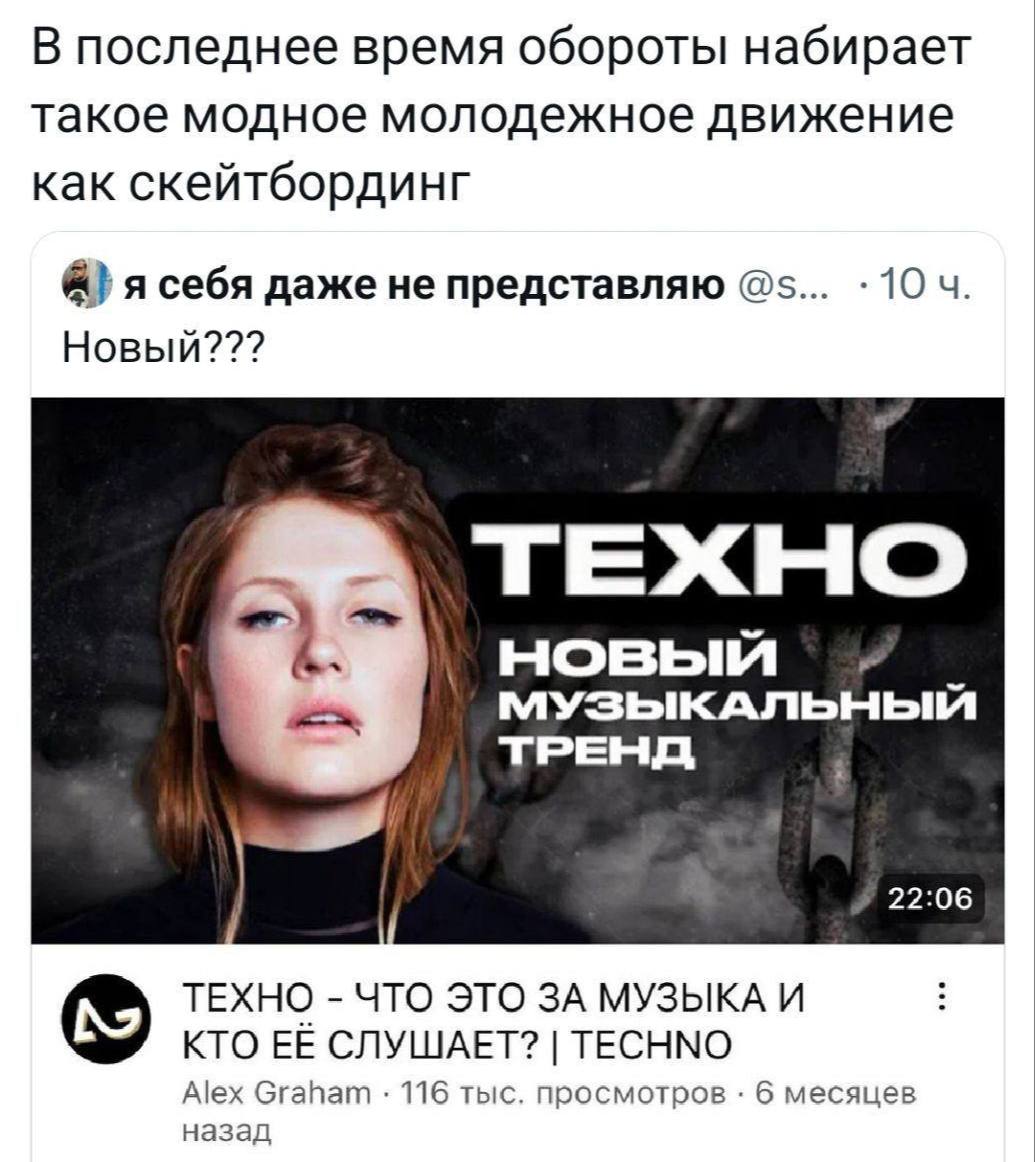This screenshot has height=1162, width=1035.
Task: Click the 22:06 duration badge
Action: click(x=930, y=899)
